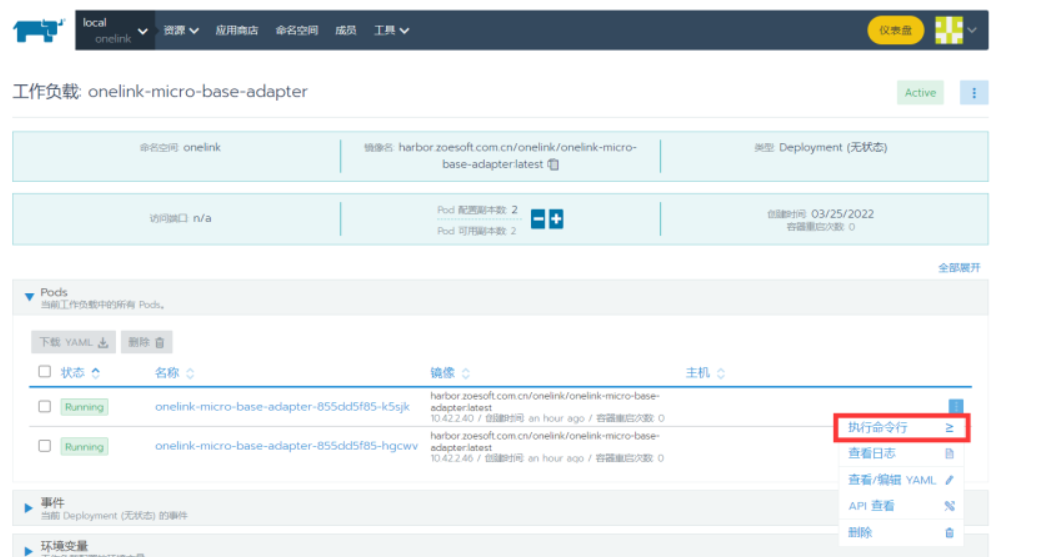Select checkbox for pod ending k5sjk
The height and width of the screenshot is (557, 1060).
[45, 406]
